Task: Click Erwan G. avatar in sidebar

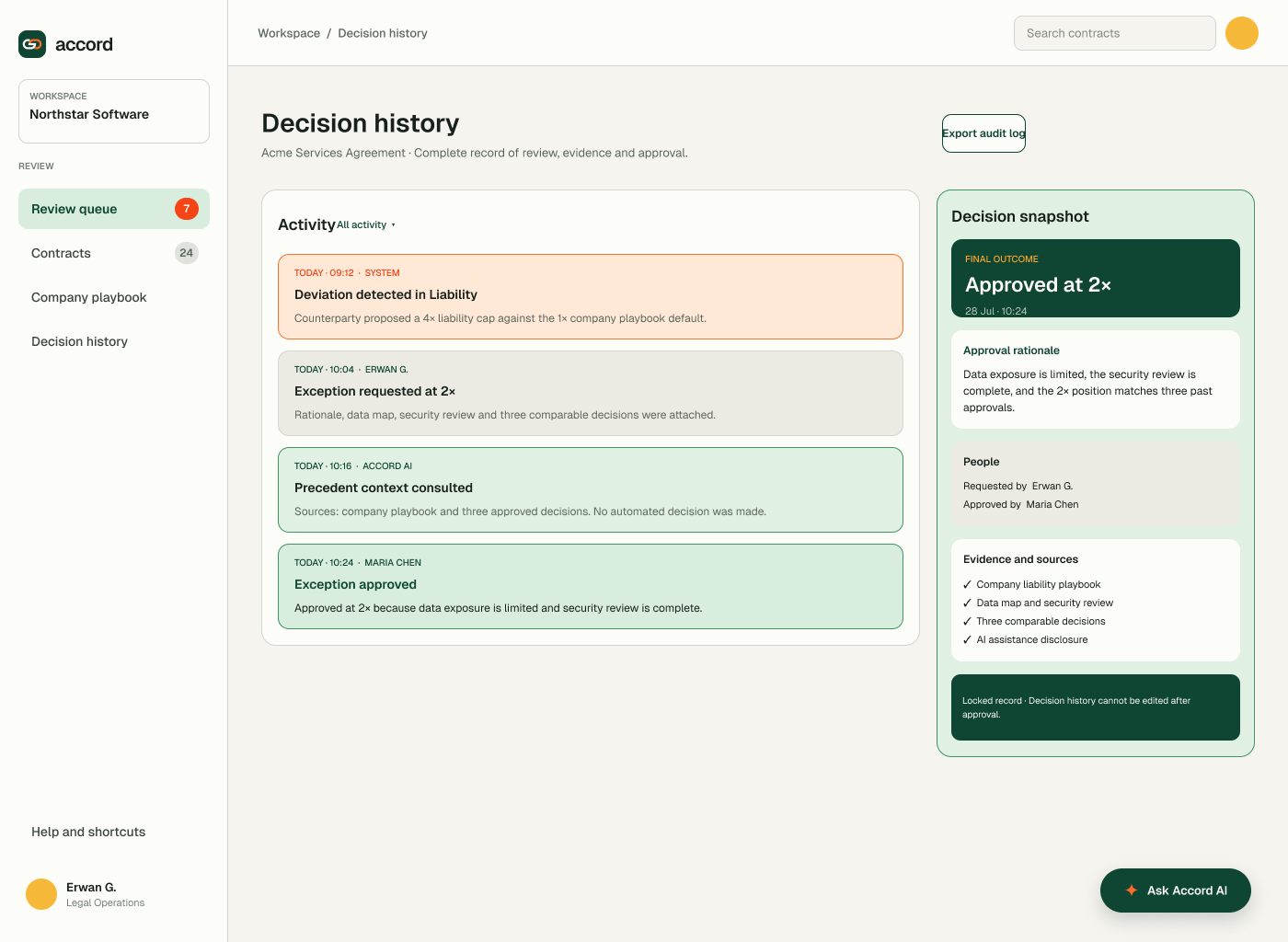Action: coord(41,894)
